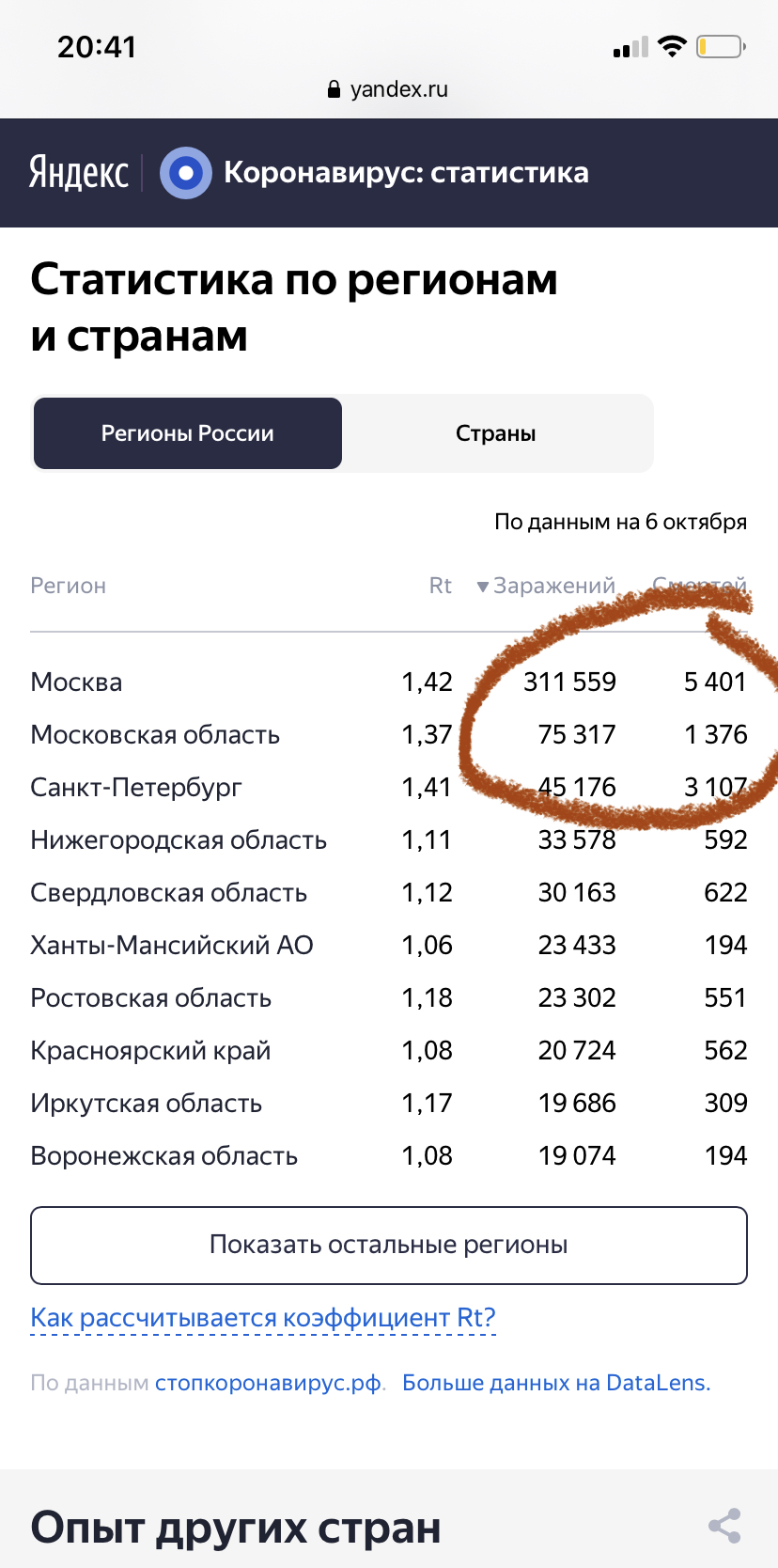Tap the Смертей column header

point(700,586)
